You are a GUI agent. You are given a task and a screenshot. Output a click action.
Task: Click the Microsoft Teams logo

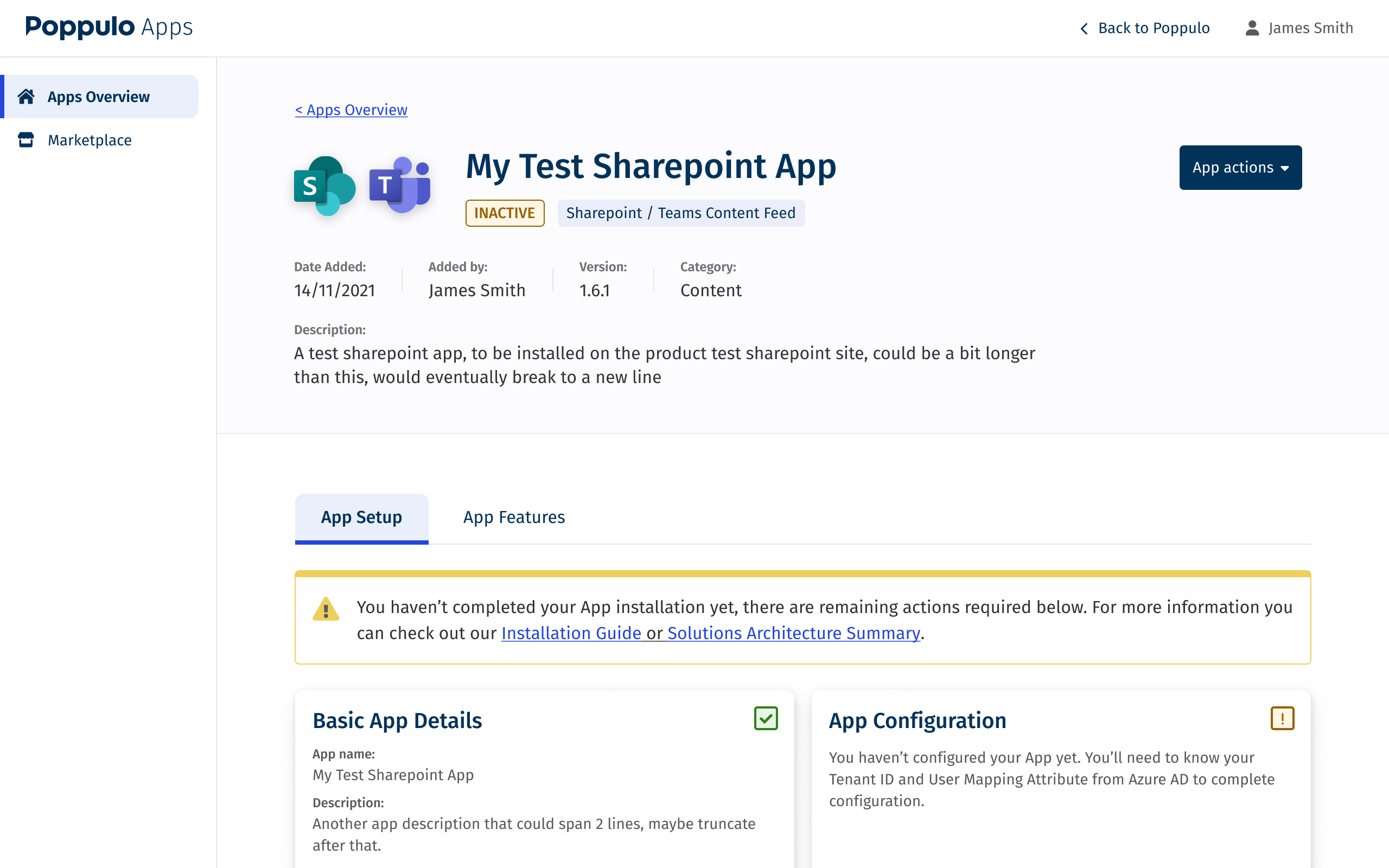click(x=400, y=184)
